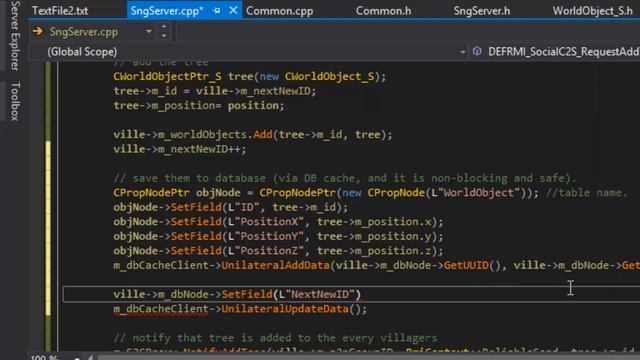
Task: Click the 'Add' method on m_worldObjects line
Action: pos(262,134)
